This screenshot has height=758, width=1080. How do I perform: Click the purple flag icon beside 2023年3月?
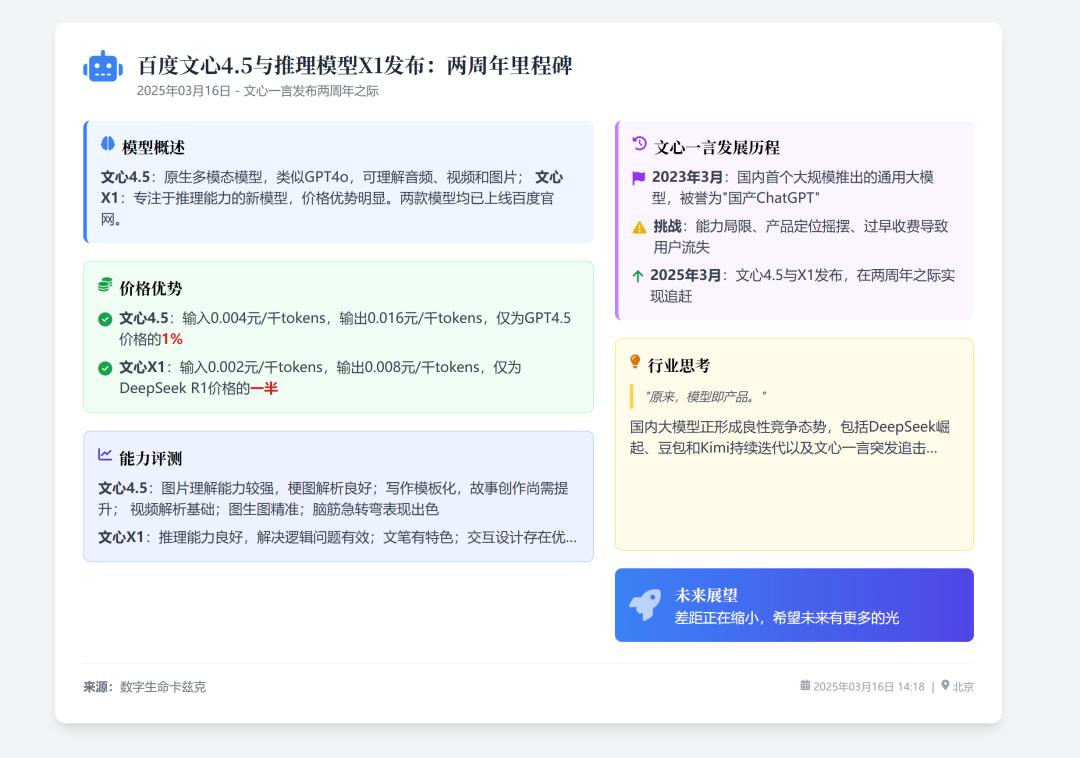point(638,178)
